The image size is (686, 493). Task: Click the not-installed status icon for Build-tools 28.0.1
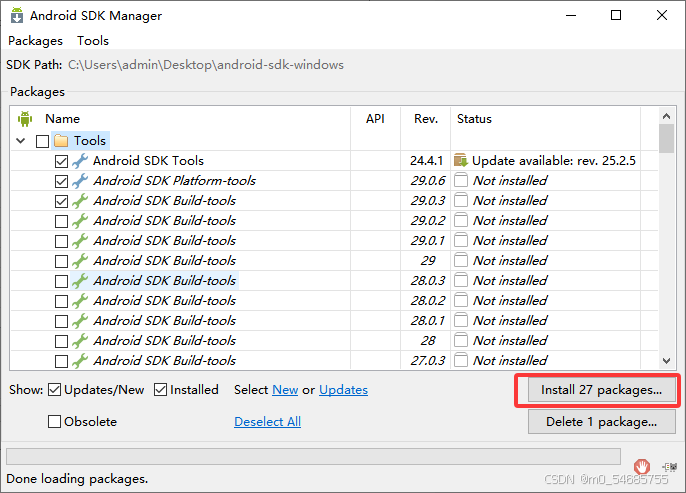[x=461, y=321]
